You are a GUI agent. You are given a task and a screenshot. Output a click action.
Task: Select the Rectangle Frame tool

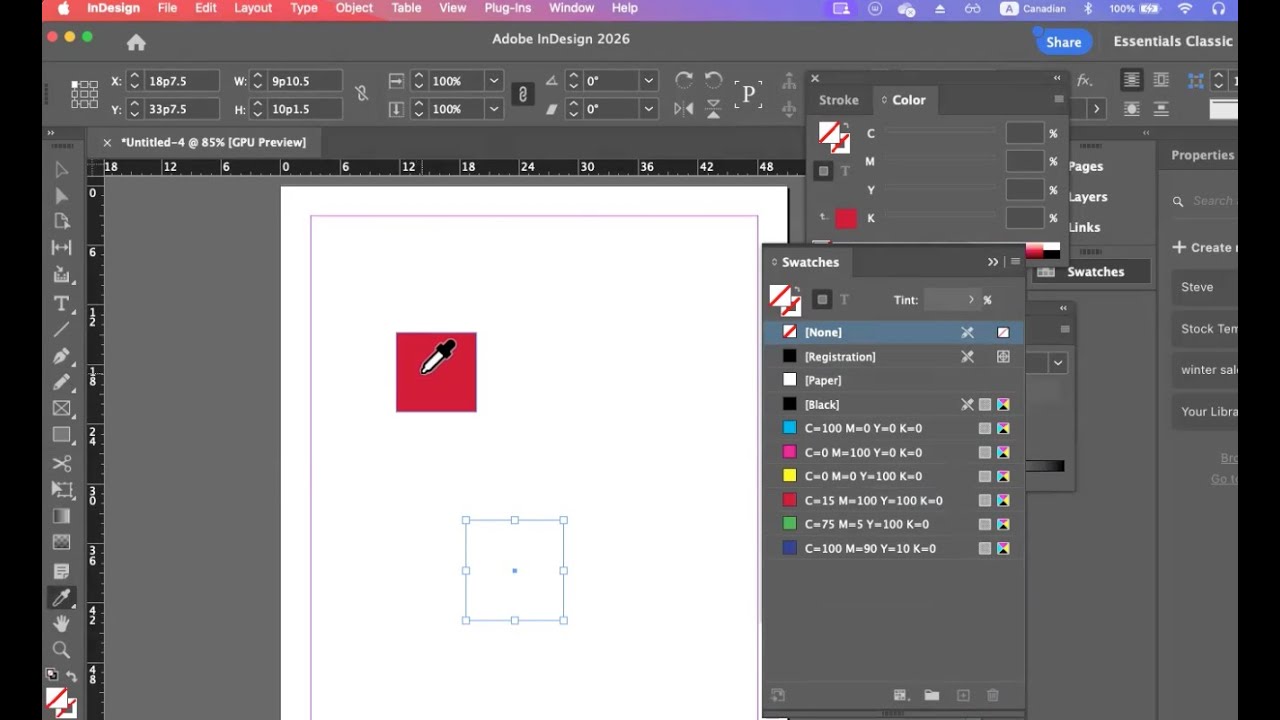click(62, 408)
